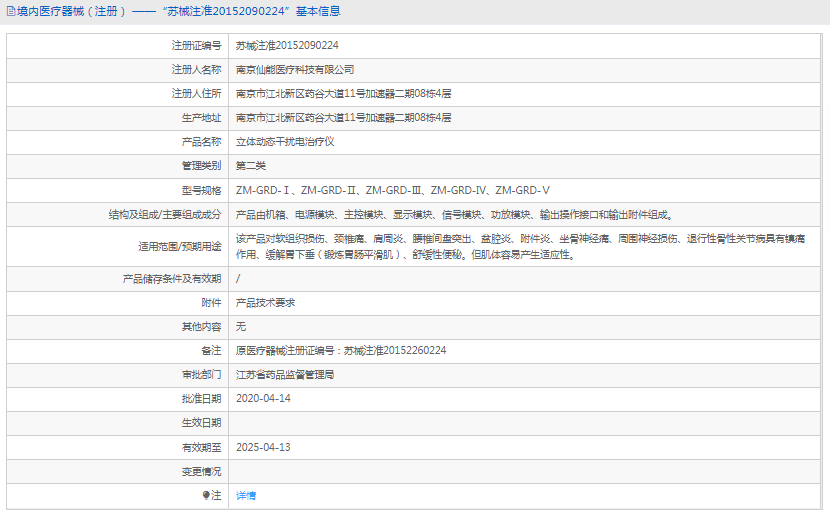
Task: Click the 批准日期 field label
Action: point(201,399)
